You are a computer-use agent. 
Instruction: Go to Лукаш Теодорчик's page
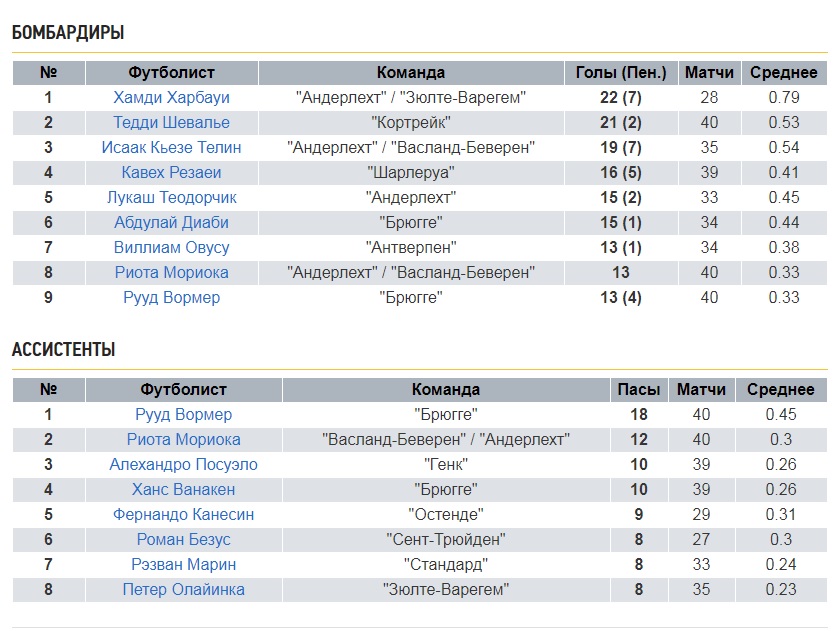(x=171, y=197)
